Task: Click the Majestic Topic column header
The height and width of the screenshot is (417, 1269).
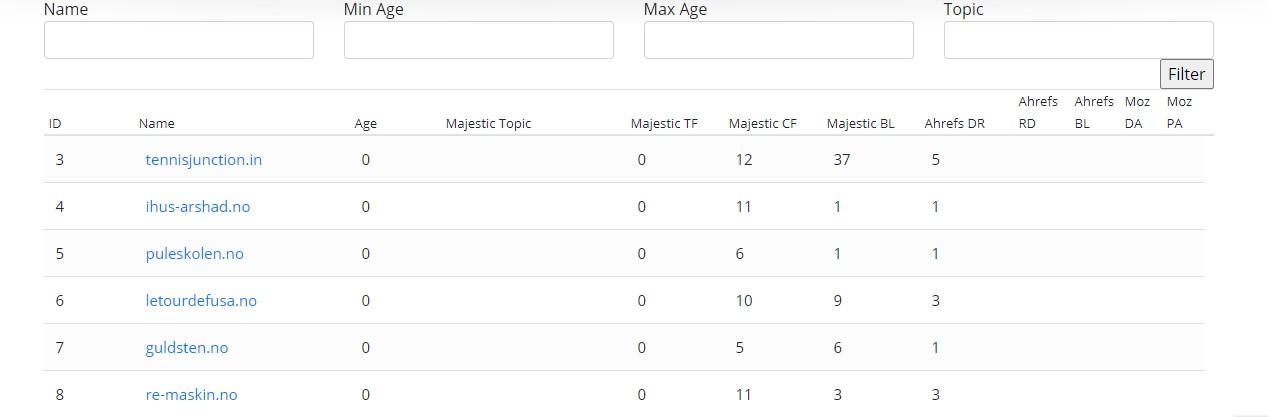Action: point(488,124)
